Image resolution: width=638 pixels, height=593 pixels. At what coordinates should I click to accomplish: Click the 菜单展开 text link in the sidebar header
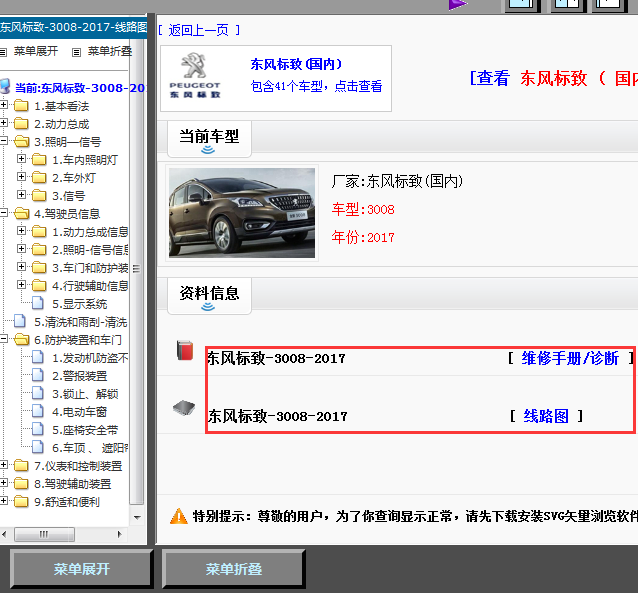36,51
